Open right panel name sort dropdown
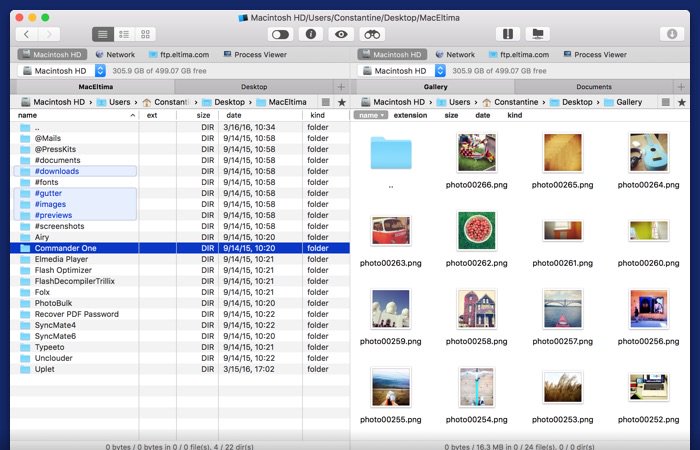Screen dimensions: 700x450 pyautogui.click(x=371, y=115)
